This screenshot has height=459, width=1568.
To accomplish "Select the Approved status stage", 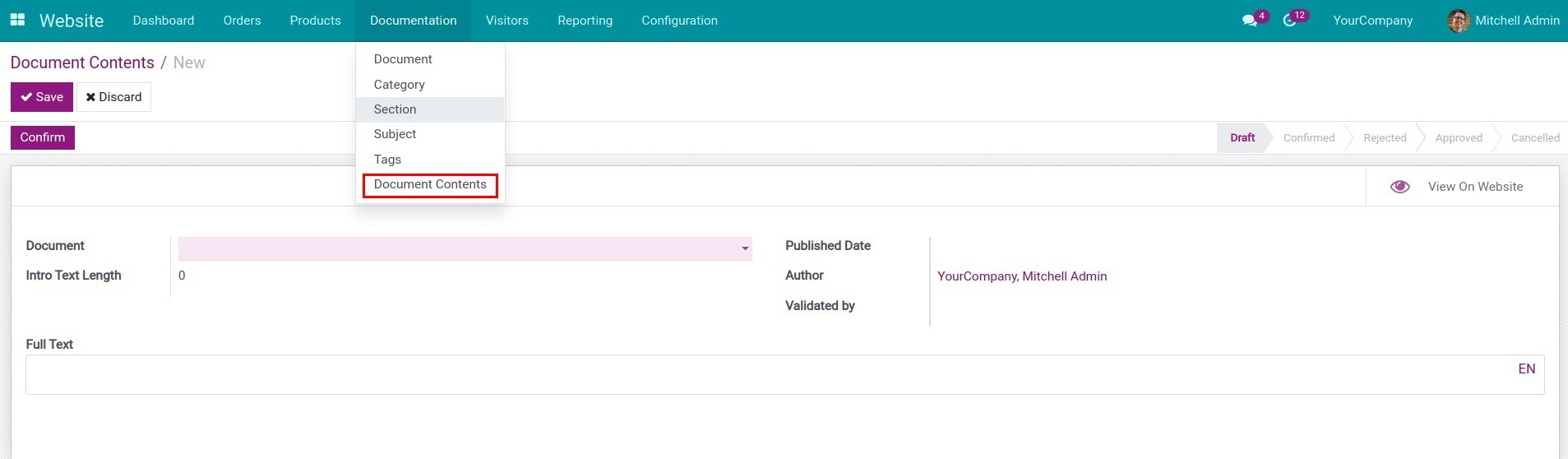I will click(1458, 138).
